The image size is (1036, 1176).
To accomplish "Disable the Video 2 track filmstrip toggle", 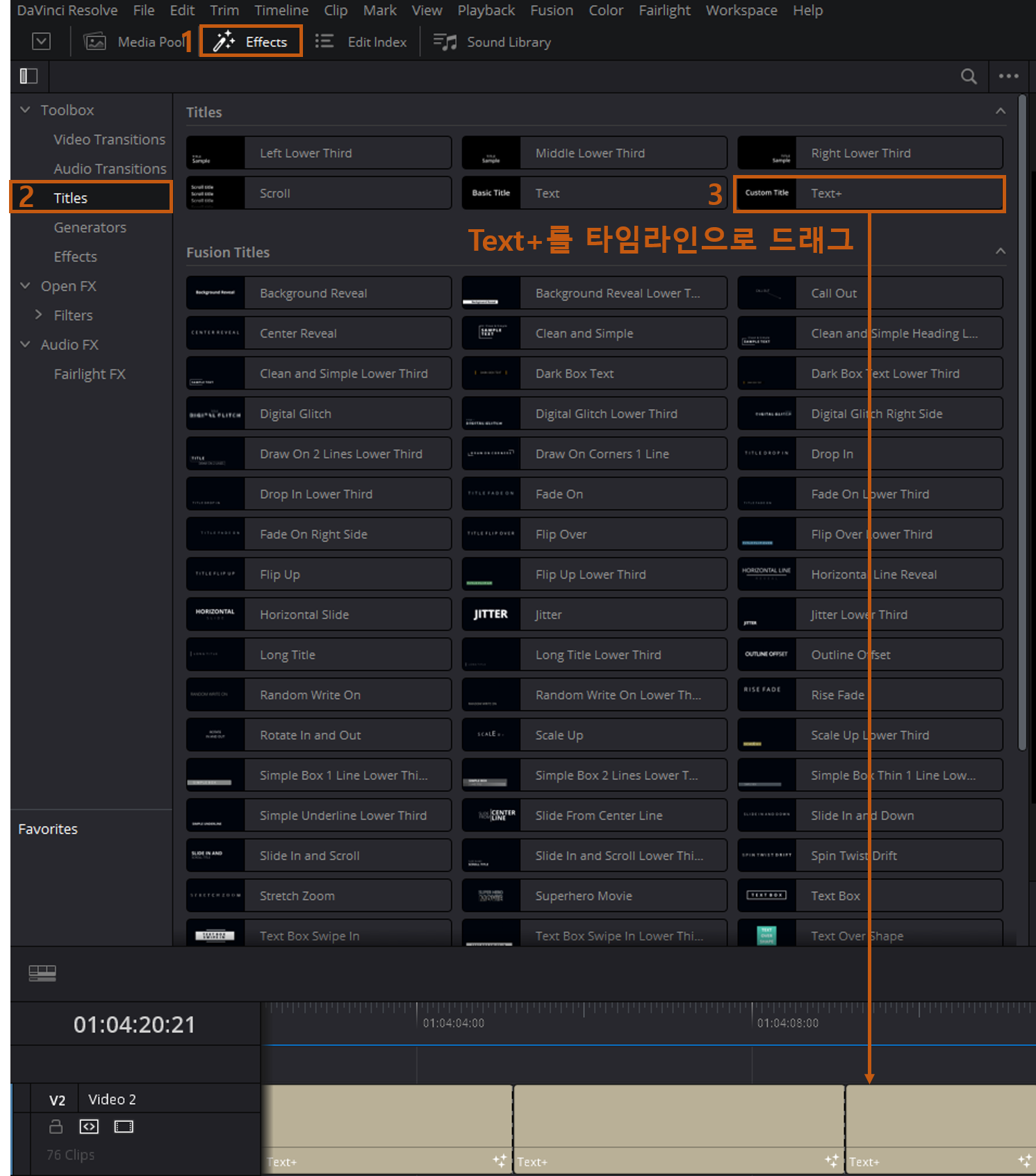I will tap(124, 1126).
